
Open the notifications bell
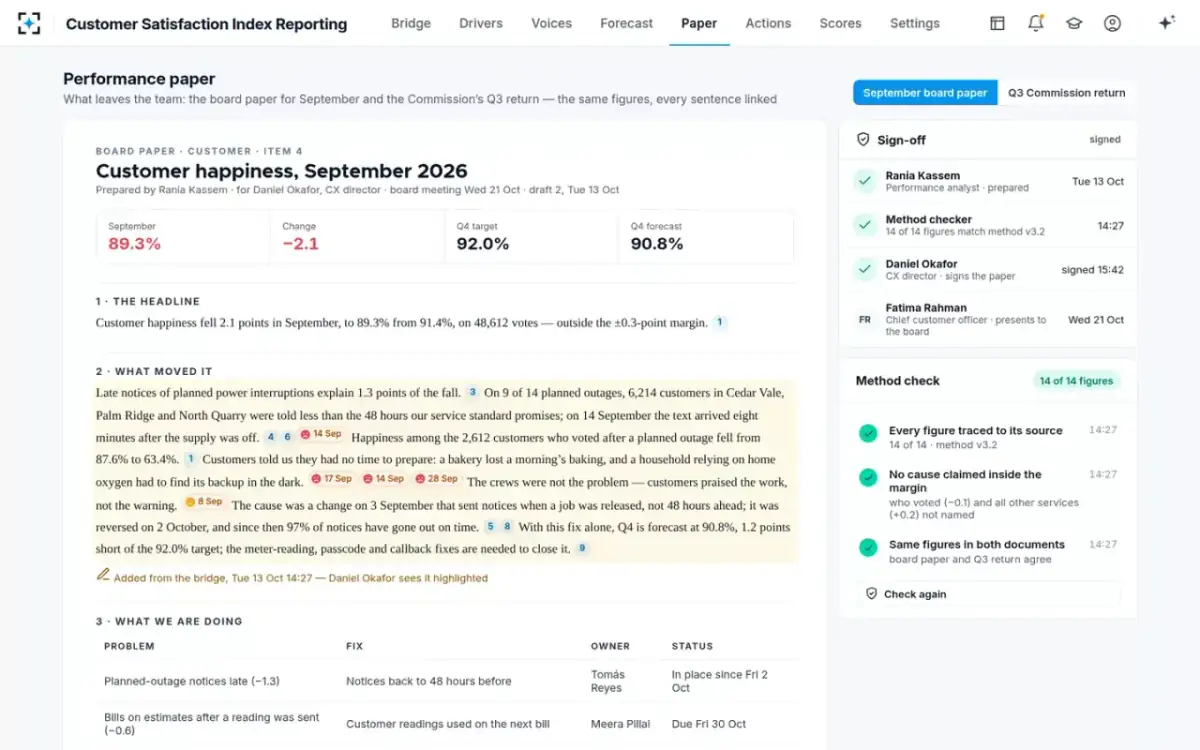[1036, 23]
